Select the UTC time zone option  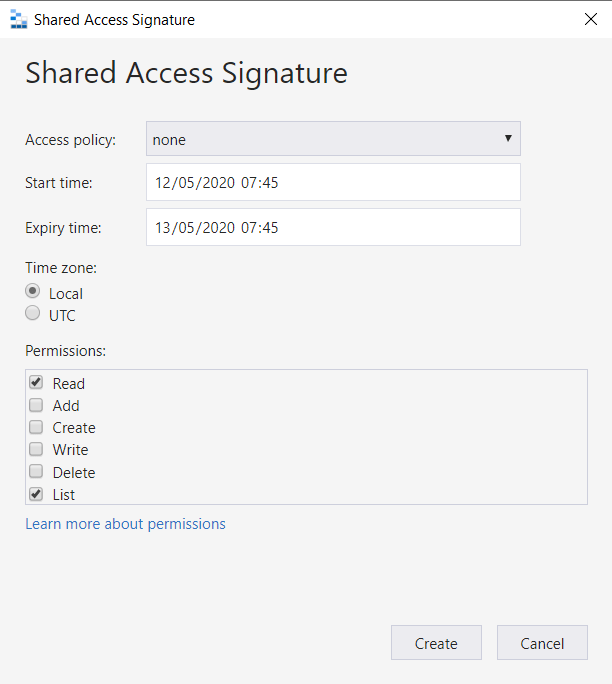tap(33, 315)
